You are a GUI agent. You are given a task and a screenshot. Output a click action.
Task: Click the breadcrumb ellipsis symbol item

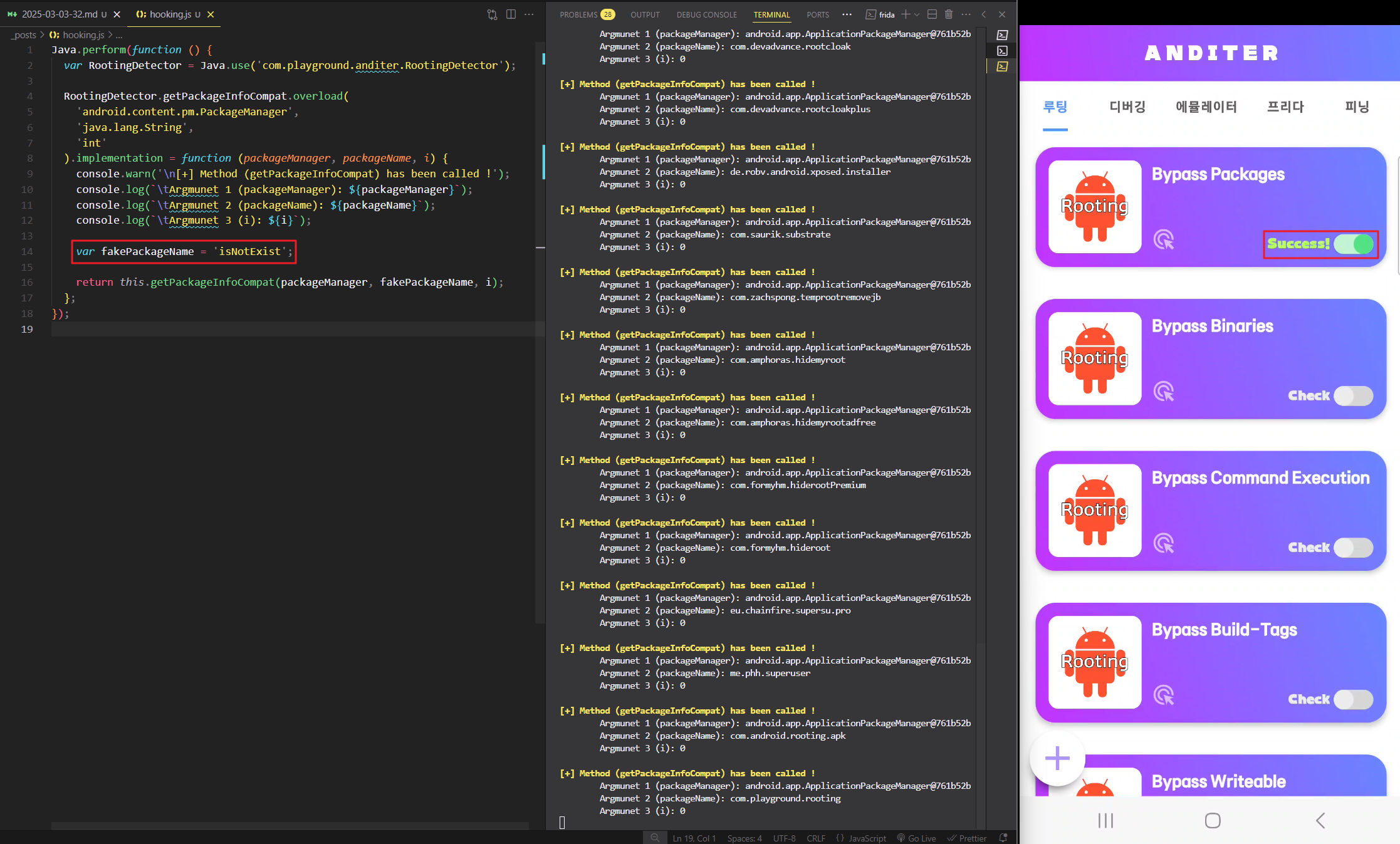[x=119, y=35]
